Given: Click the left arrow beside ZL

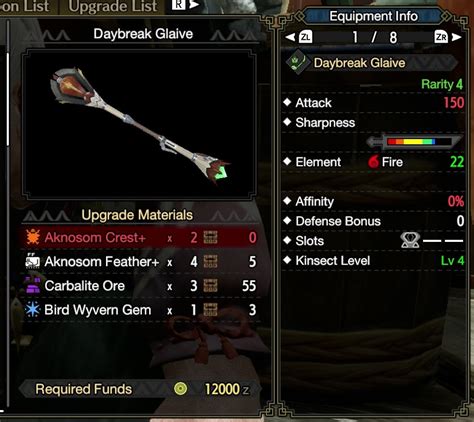Looking at the screenshot, I should (x=290, y=37).
